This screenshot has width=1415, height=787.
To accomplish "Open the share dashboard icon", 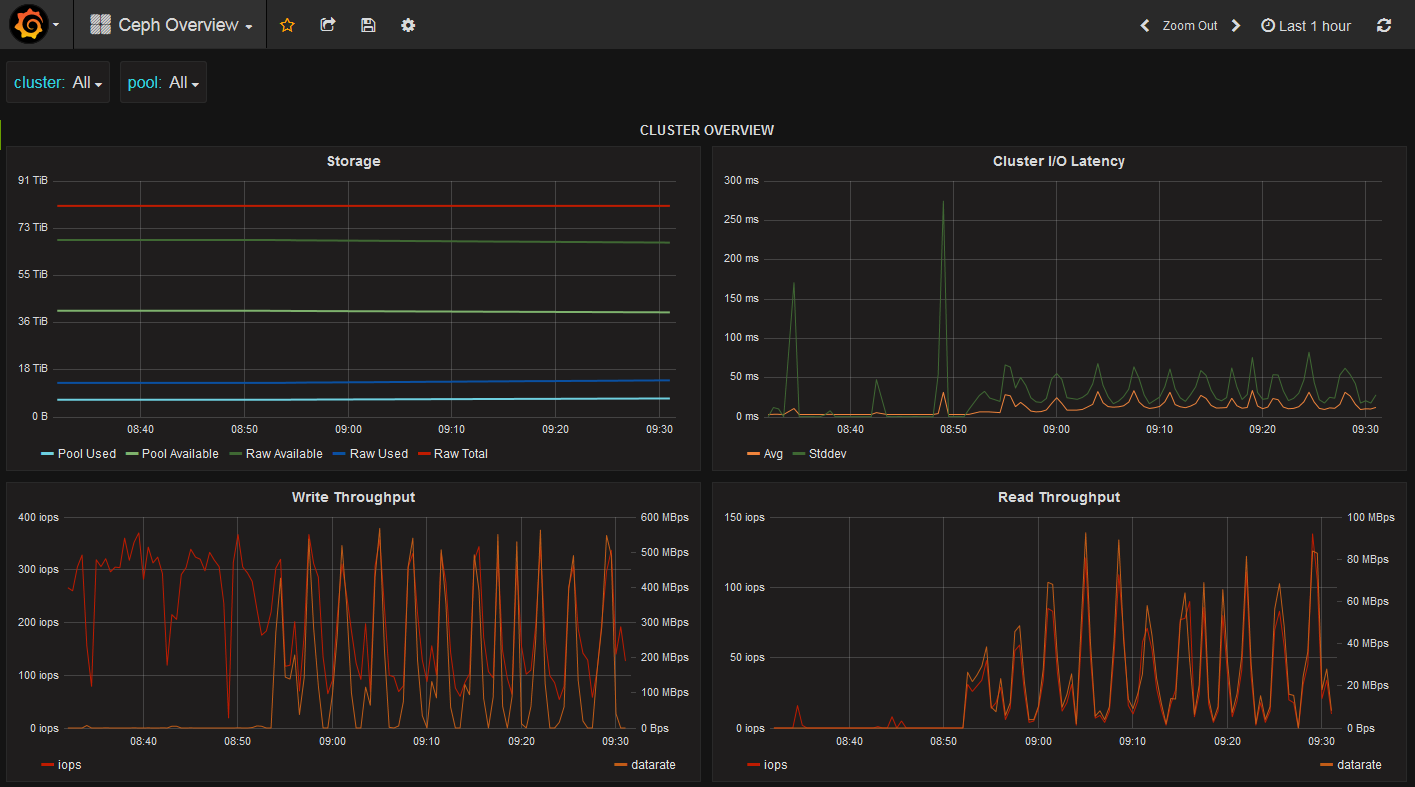I will 327,25.
